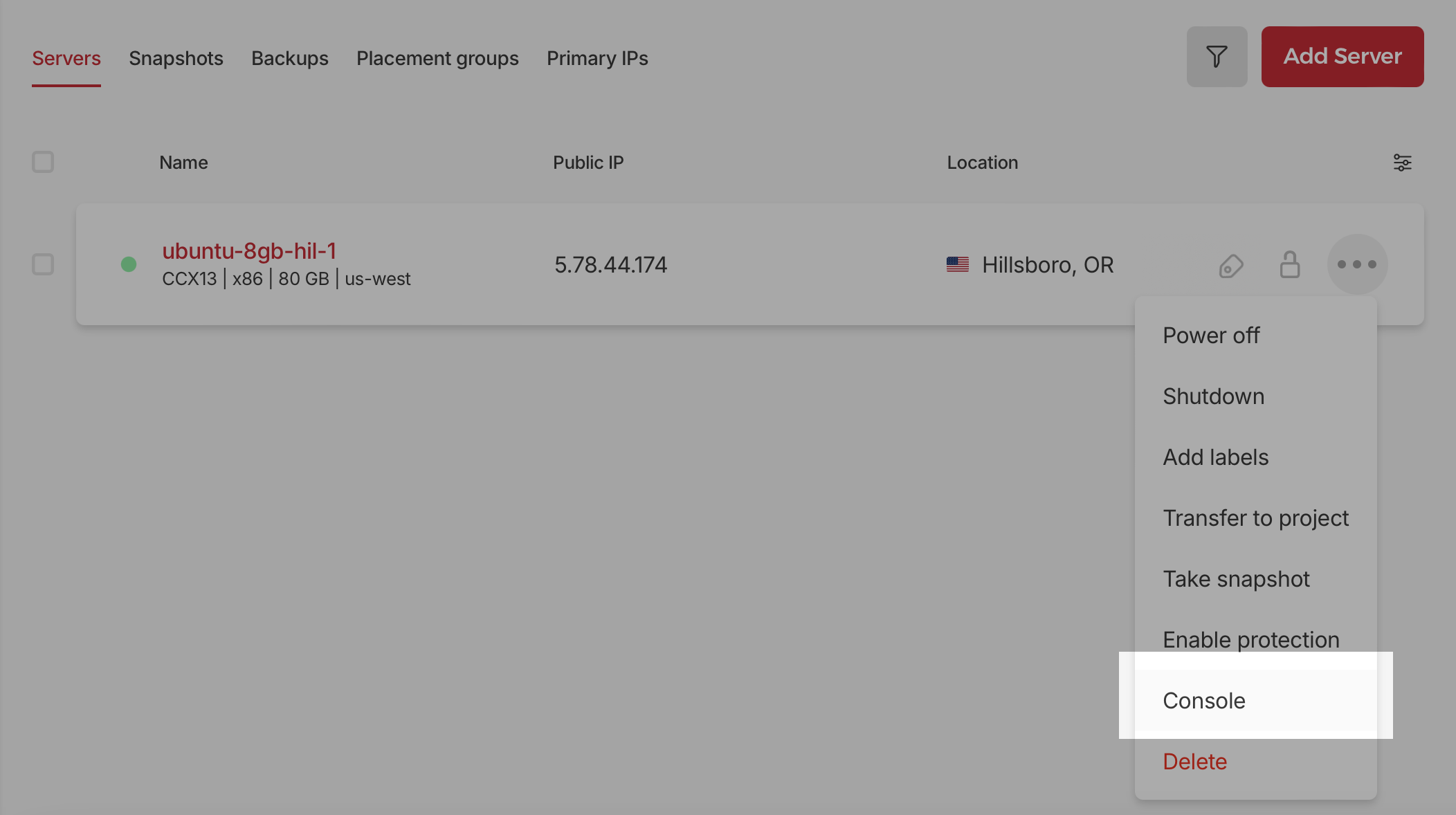Image resolution: width=1456 pixels, height=815 pixels.
Task: Click Delete in the server menu
Action: point(1194,762)
